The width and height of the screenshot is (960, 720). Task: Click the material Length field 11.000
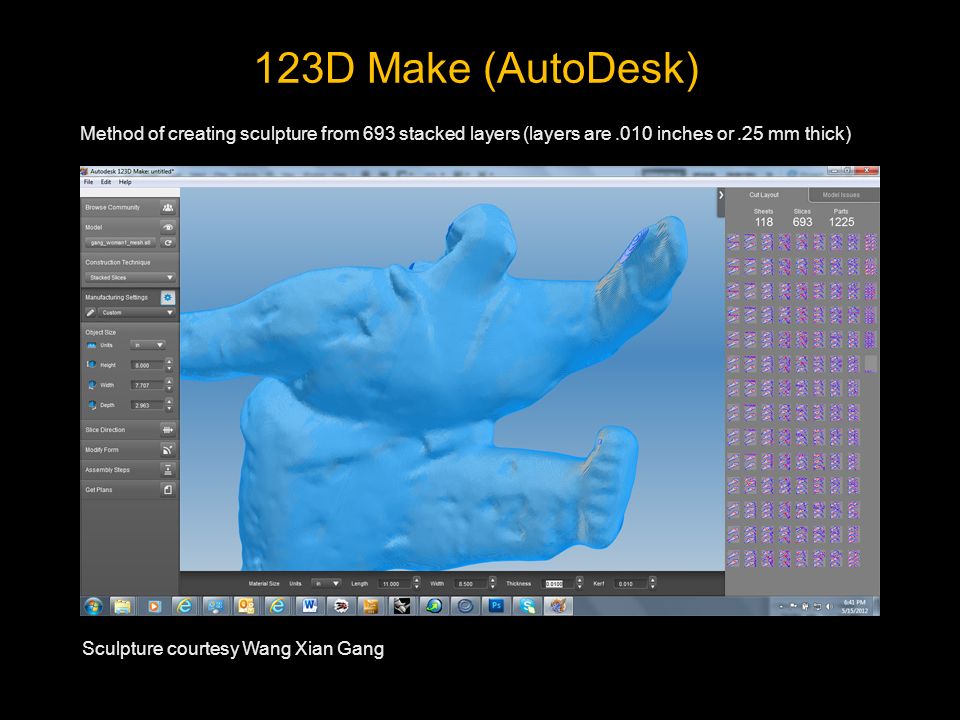(x=396, y=583)
